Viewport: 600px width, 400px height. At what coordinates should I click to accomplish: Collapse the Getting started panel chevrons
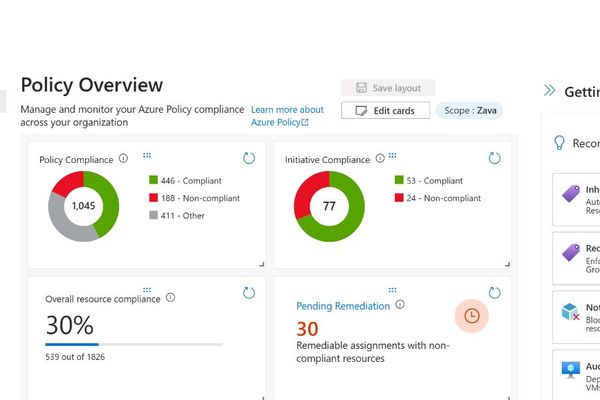[549, 91]
